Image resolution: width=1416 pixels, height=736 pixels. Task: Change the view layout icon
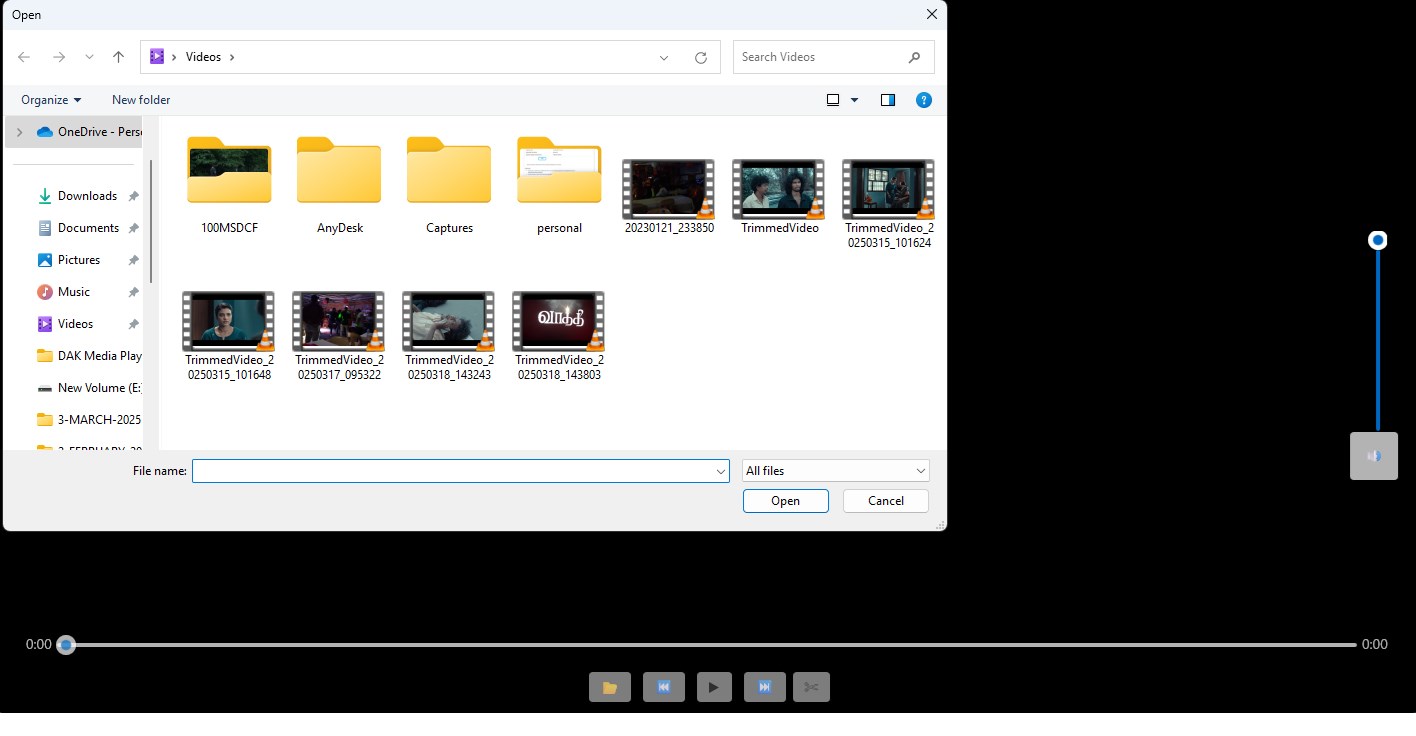pyautogui.click(x=833, y=100)
